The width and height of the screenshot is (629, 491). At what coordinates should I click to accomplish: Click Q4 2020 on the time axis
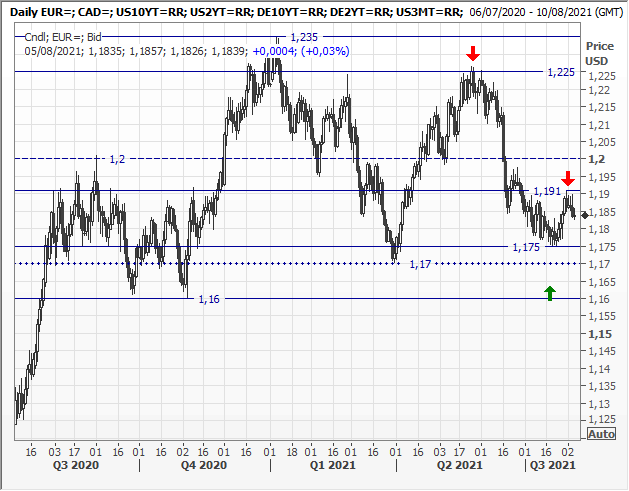tap(202, 465)
